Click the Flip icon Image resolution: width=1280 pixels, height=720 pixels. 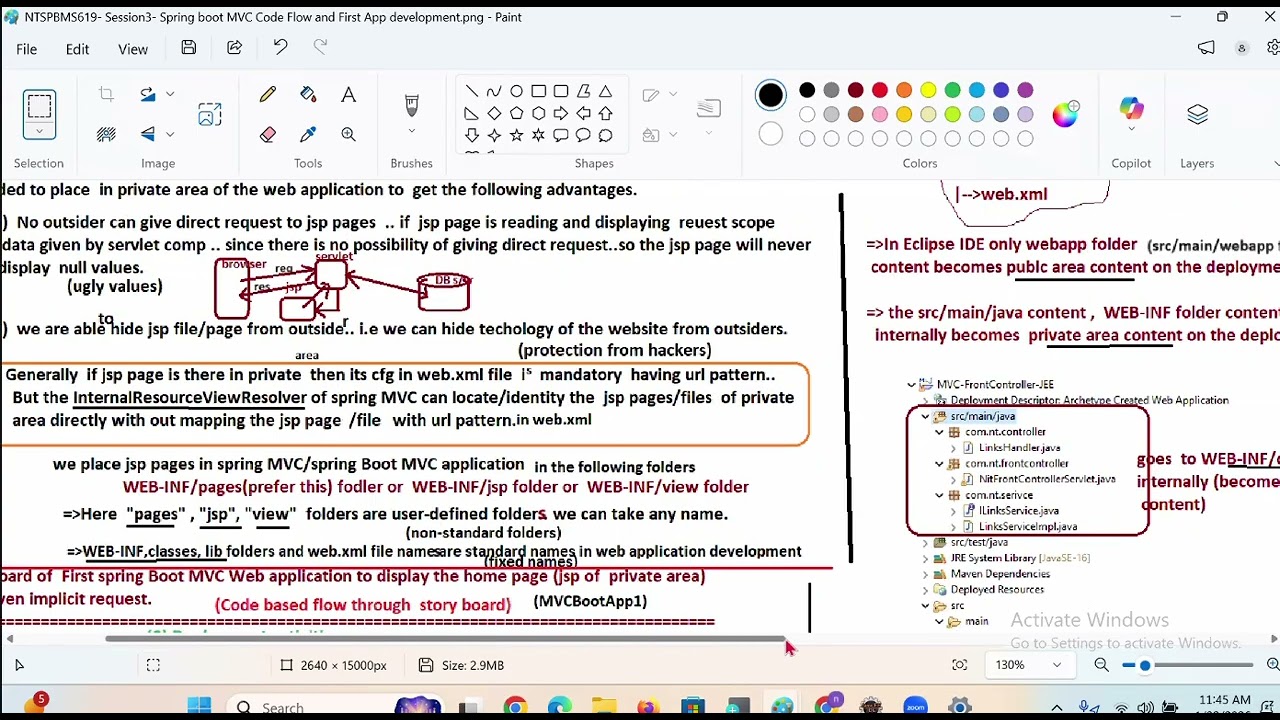[x=148, y=134]
